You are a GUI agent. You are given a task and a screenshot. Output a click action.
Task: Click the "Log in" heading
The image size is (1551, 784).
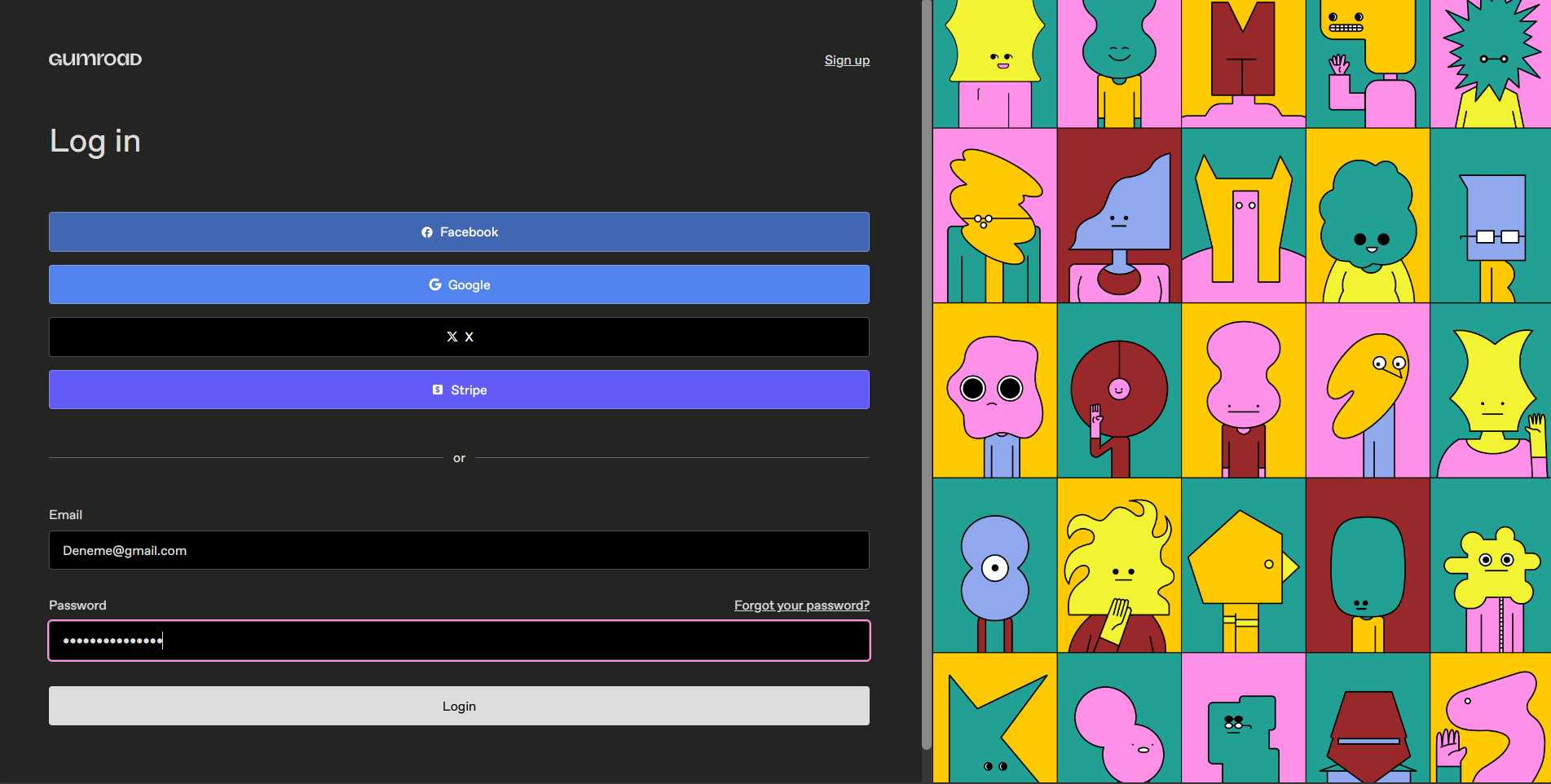pyautogui.click(x=95, y=142)
